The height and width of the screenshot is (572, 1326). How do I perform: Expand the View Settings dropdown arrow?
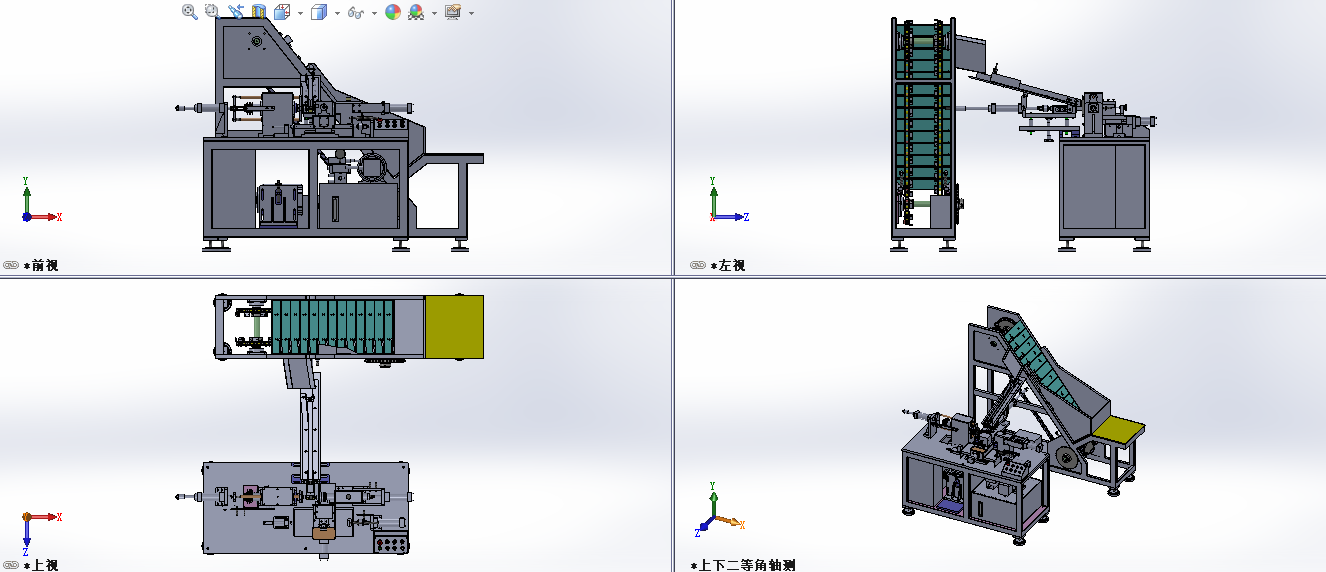pyautogui.click(x=471, y=13)
